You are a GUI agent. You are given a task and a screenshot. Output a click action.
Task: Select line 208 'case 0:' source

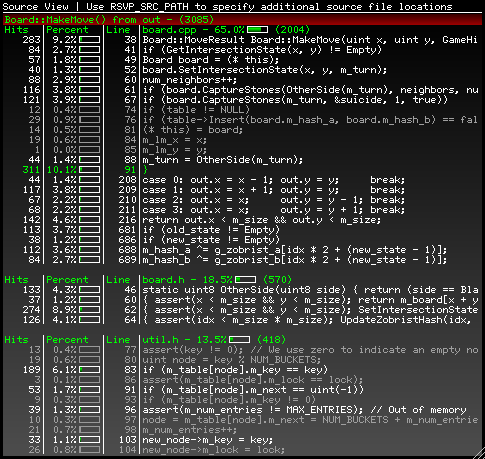[x=274, y=180]
